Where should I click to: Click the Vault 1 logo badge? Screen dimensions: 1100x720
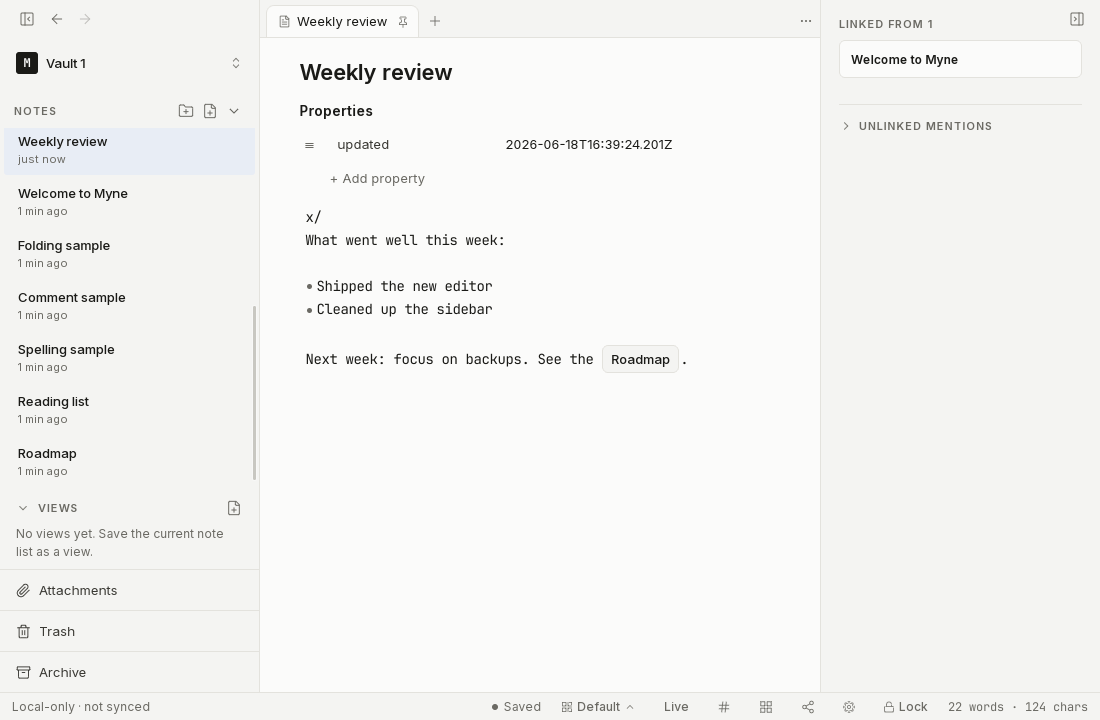tap(27, 63)
